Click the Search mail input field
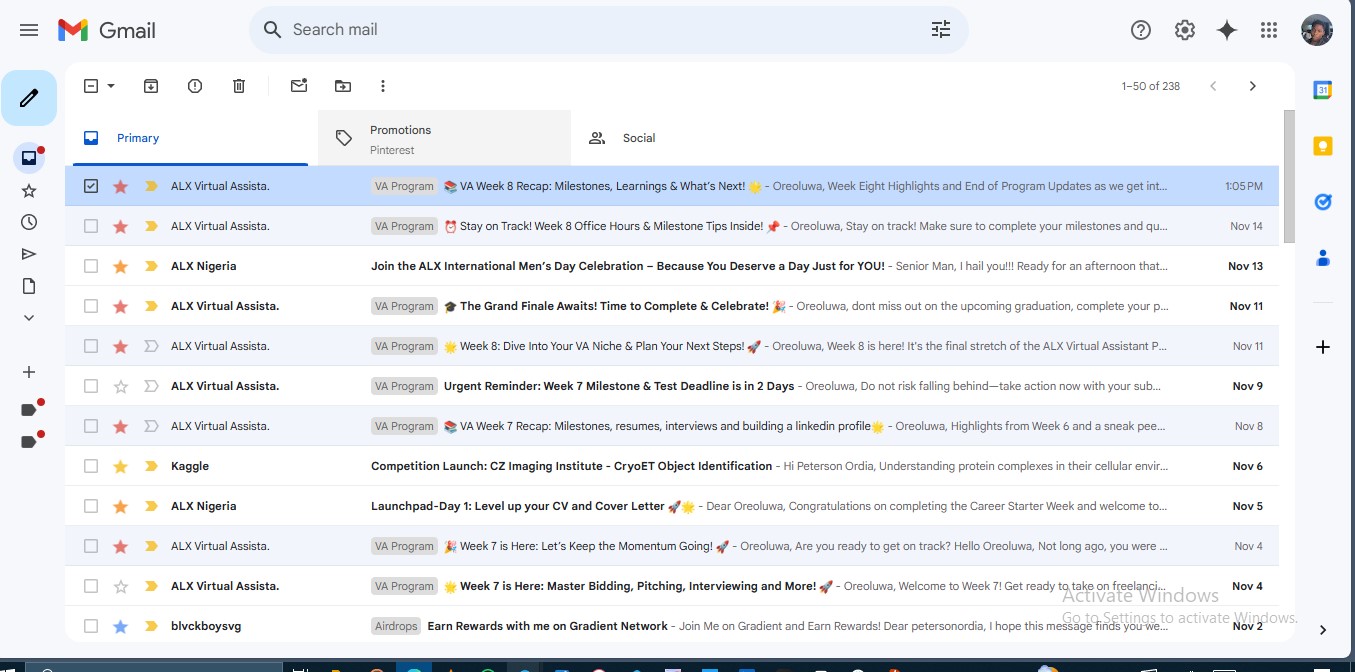This screenshot has width=1355, height=672. point(600,30)
